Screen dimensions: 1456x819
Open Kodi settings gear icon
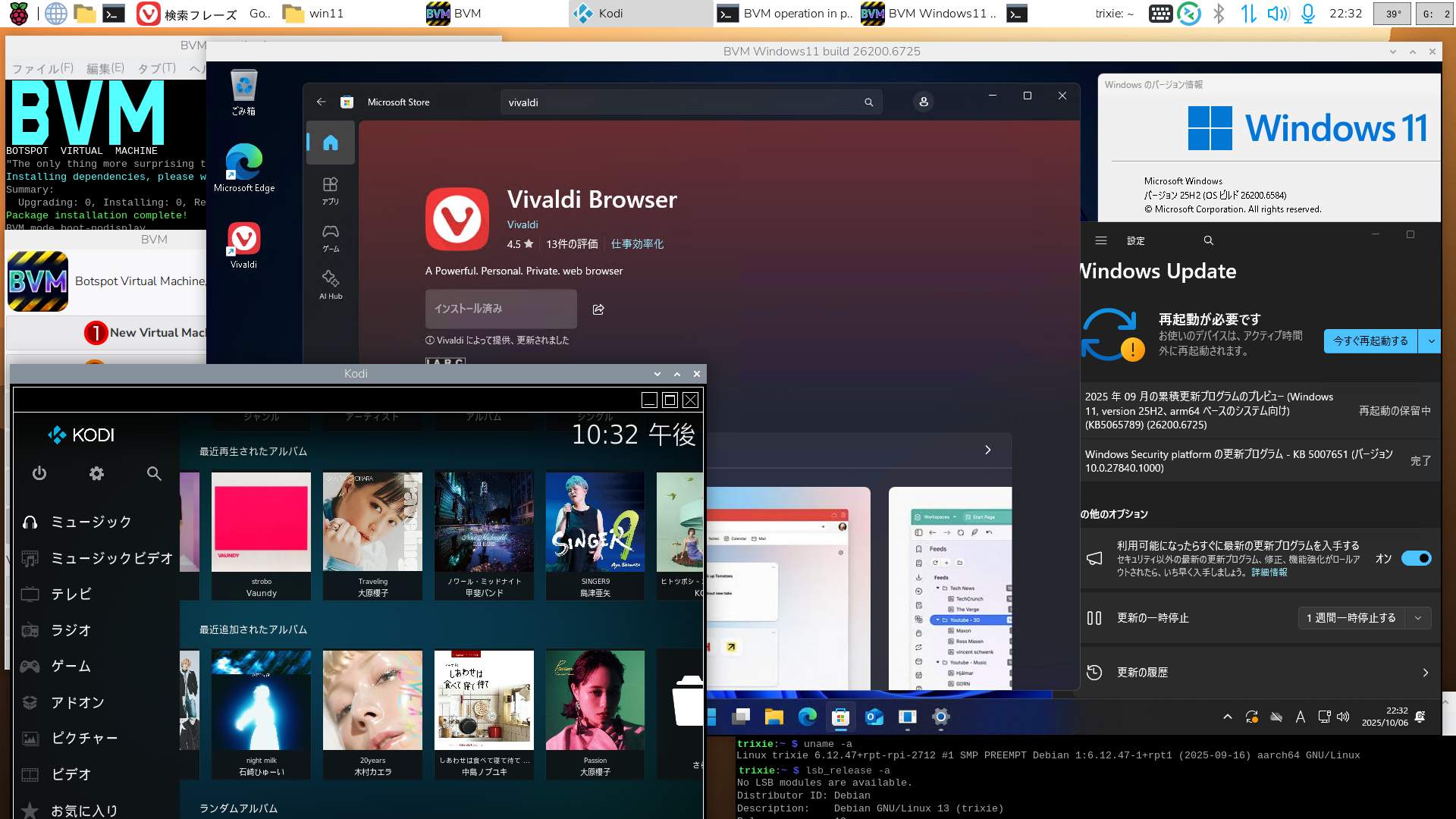pos(96,474)
